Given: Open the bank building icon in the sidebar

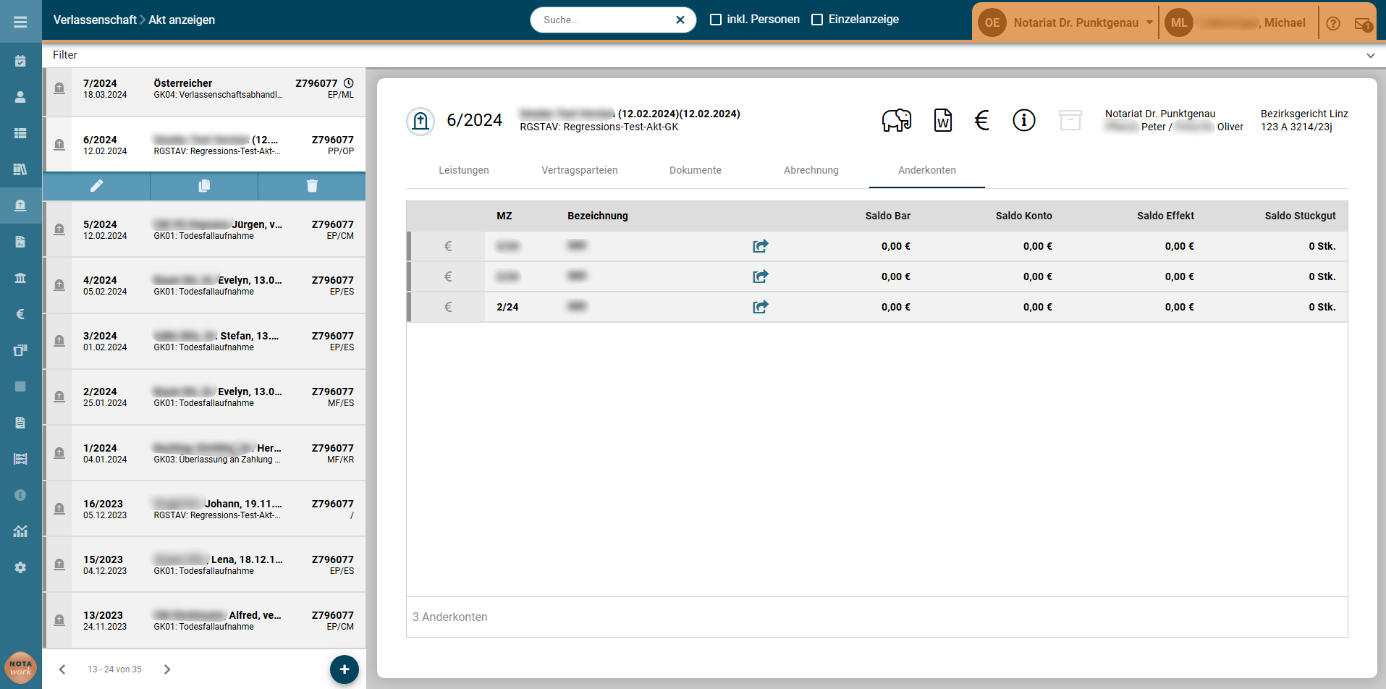Looking at the screenshot, I should tap(20, 277).
